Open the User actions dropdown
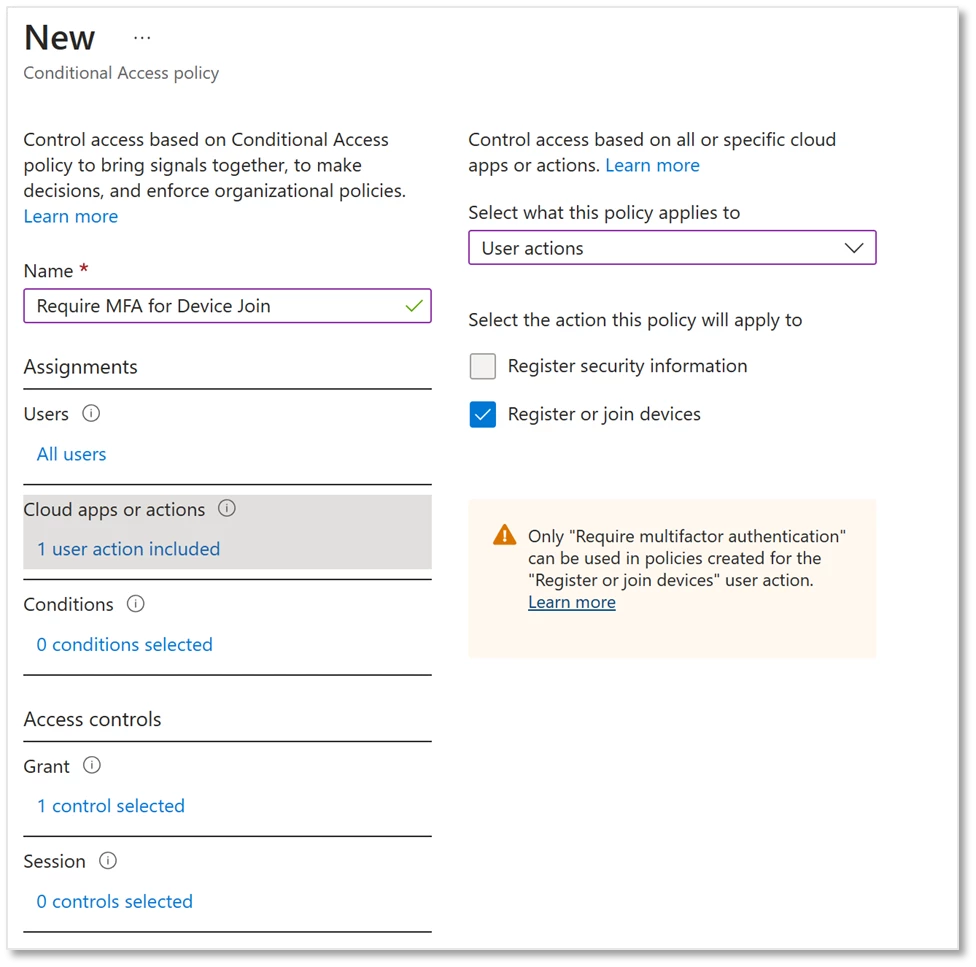The image size is (976, 967). (x=672, y=247)
